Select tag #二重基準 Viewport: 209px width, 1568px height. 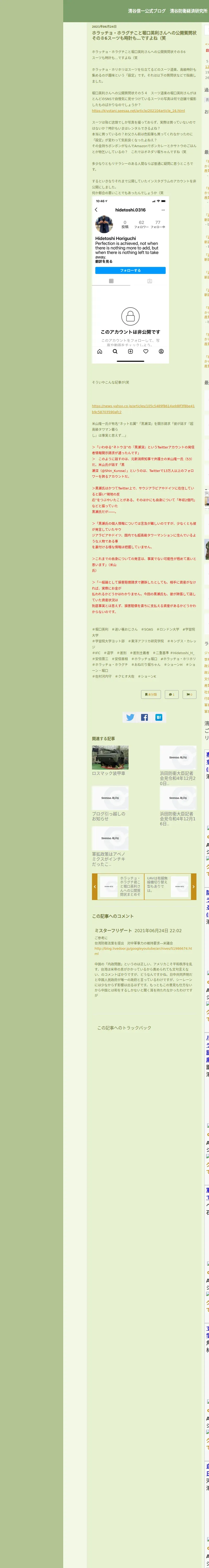[x=161, y=653]
